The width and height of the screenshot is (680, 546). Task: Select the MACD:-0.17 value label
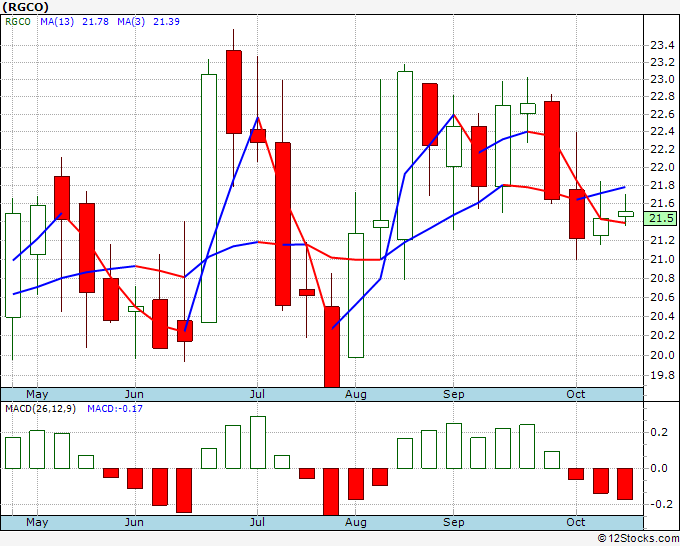pyautogui.click(x=115, y=409)
